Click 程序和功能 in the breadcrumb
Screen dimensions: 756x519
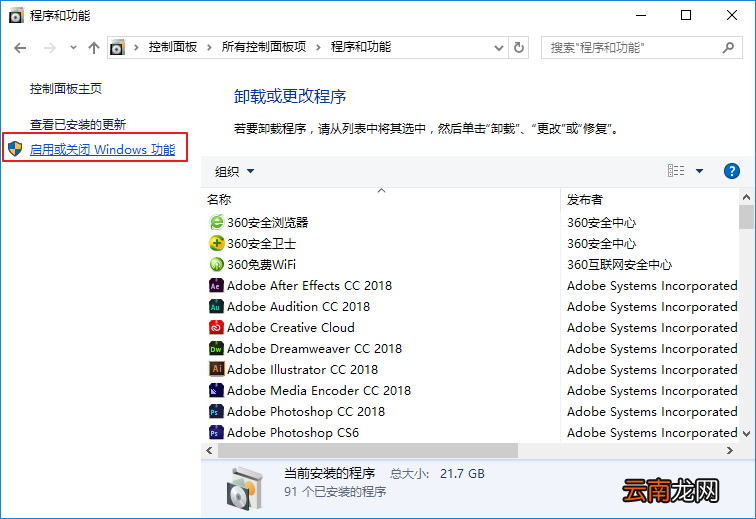[361, 47]
